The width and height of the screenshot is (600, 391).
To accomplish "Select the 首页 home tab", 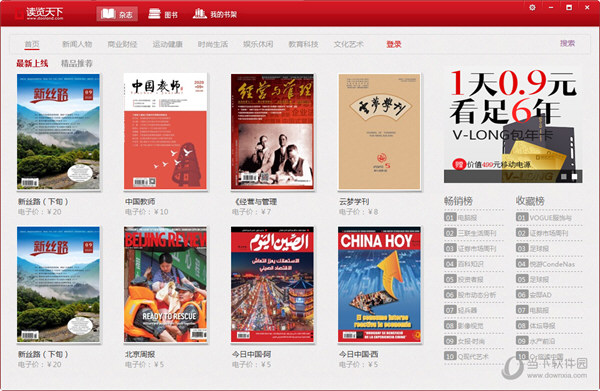I will 32,44.
